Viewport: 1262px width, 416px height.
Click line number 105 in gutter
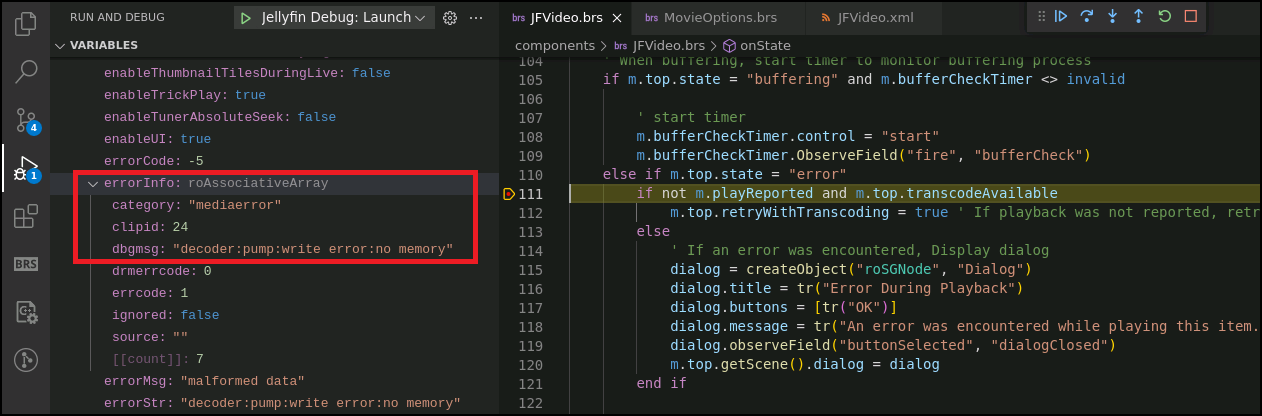[x=530, y=79]
